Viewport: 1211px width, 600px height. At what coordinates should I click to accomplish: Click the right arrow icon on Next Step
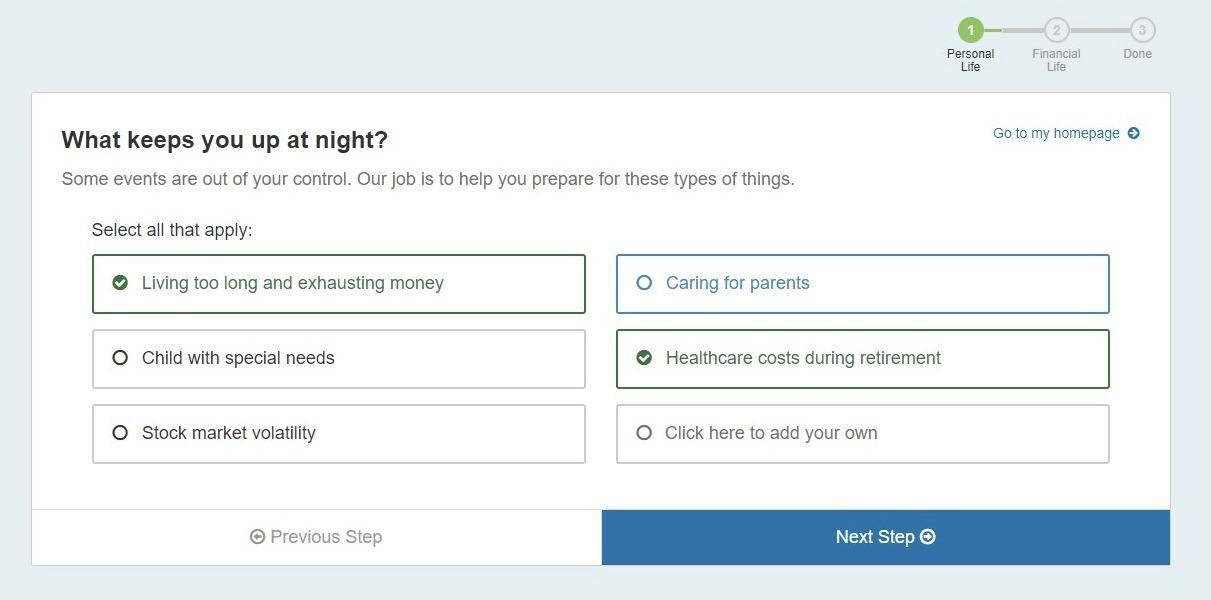(928, 537)
